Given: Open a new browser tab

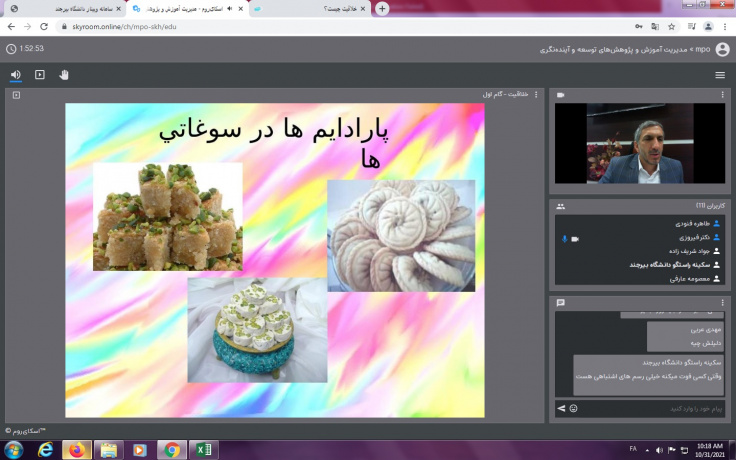Looking at the screenshot, I should click(x=382, y=8).
